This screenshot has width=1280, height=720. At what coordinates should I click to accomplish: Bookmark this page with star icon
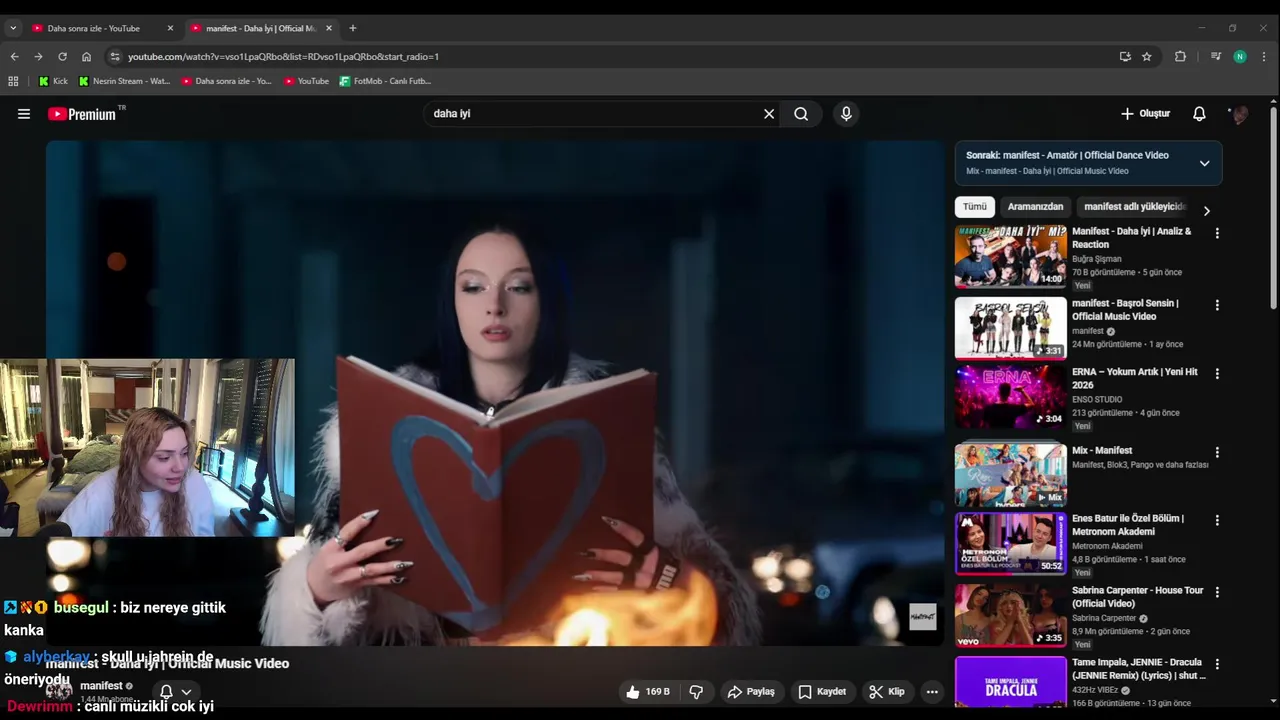pos(1147,57)
